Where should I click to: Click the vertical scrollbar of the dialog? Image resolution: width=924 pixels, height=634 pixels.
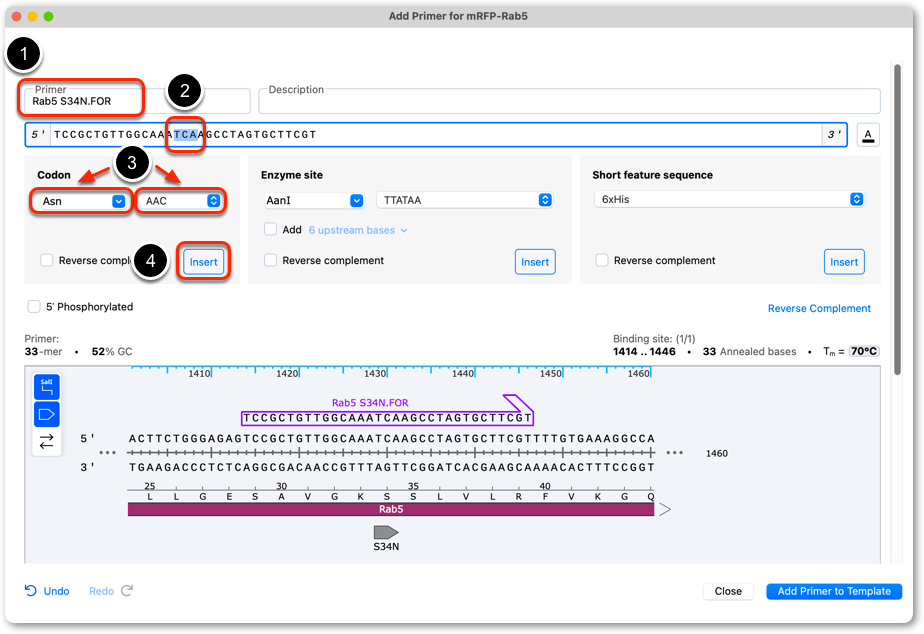coord(897,219)
